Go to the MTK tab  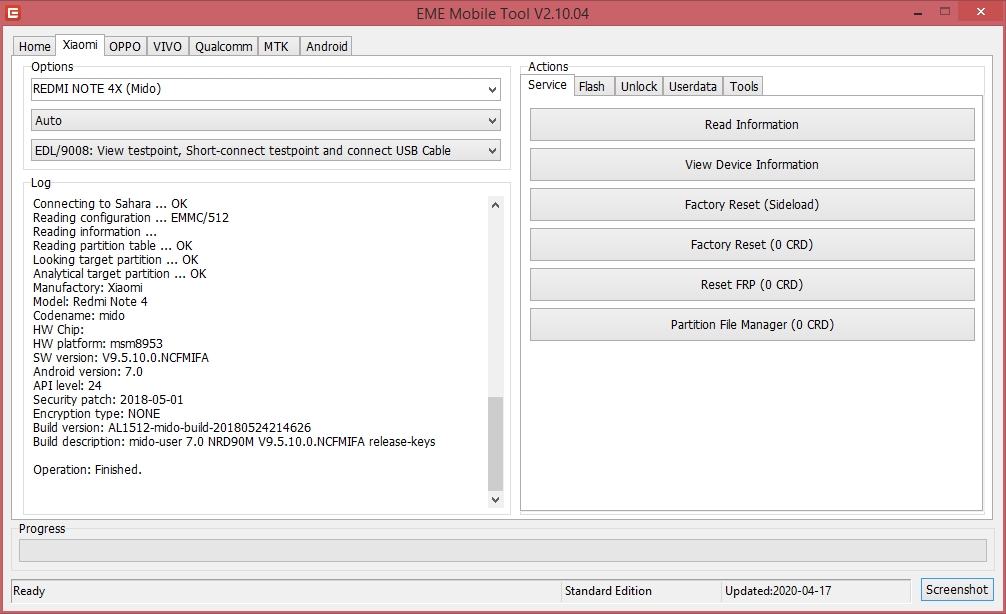(x=277, y=46)
